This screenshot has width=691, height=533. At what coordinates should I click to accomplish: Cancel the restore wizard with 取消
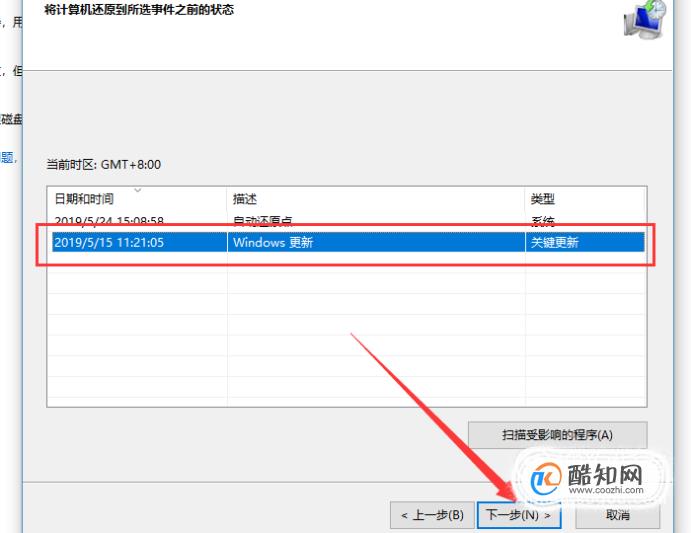[x=617, y=515]
